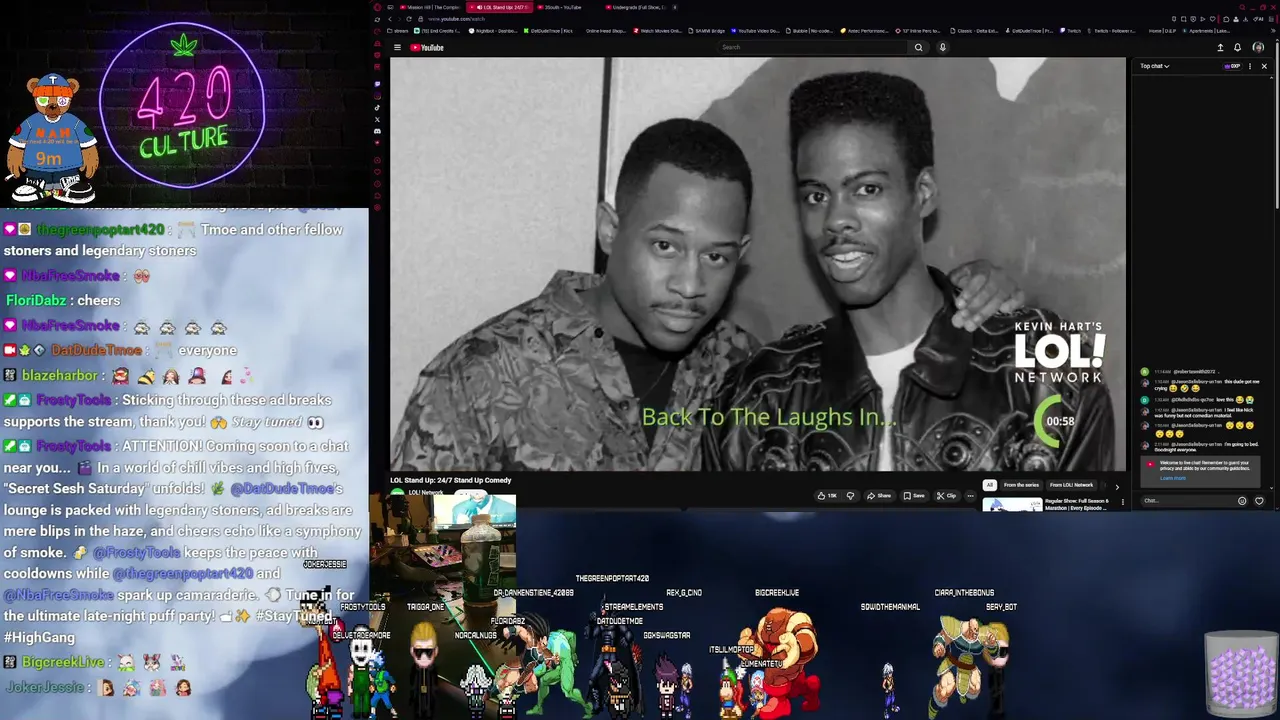This screenshot has width=1280, height=720.
Task: Like the video with 15K thumbs up
Action: [x=827, y=496]
